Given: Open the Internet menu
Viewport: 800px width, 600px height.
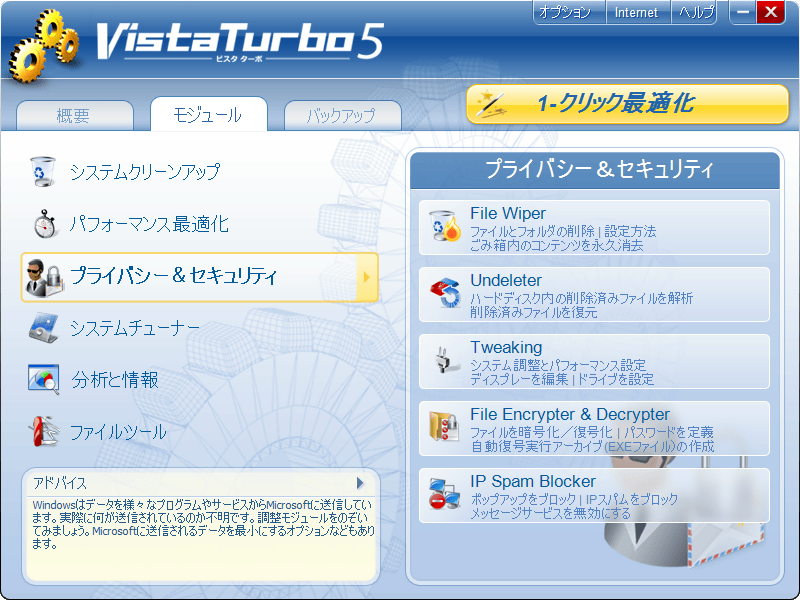Looking at the screenshot, I should (x=638, y=12).
